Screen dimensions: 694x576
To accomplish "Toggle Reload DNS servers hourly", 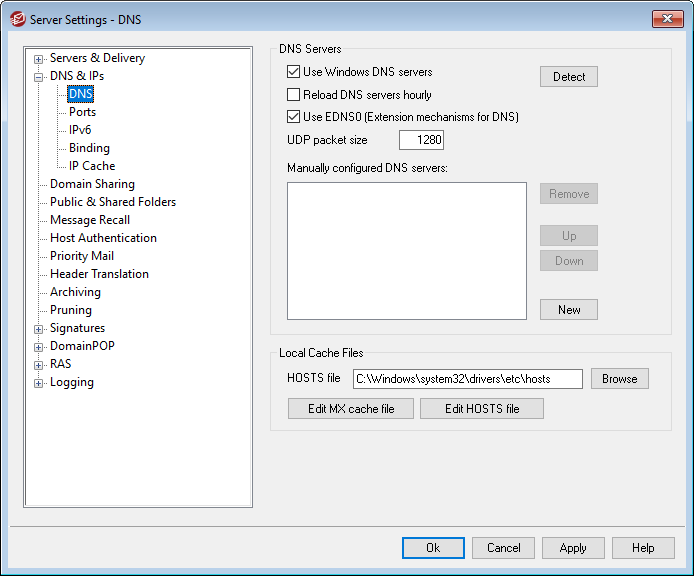I will point(294,95).
